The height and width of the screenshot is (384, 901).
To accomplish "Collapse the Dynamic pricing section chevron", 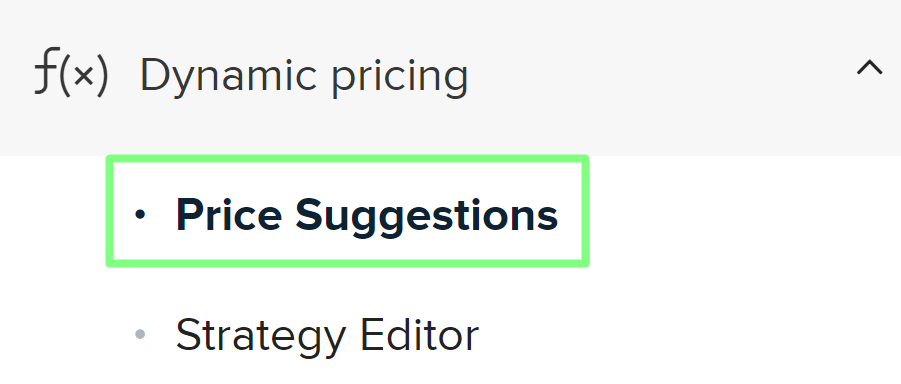I will click(x=869, y=68).
